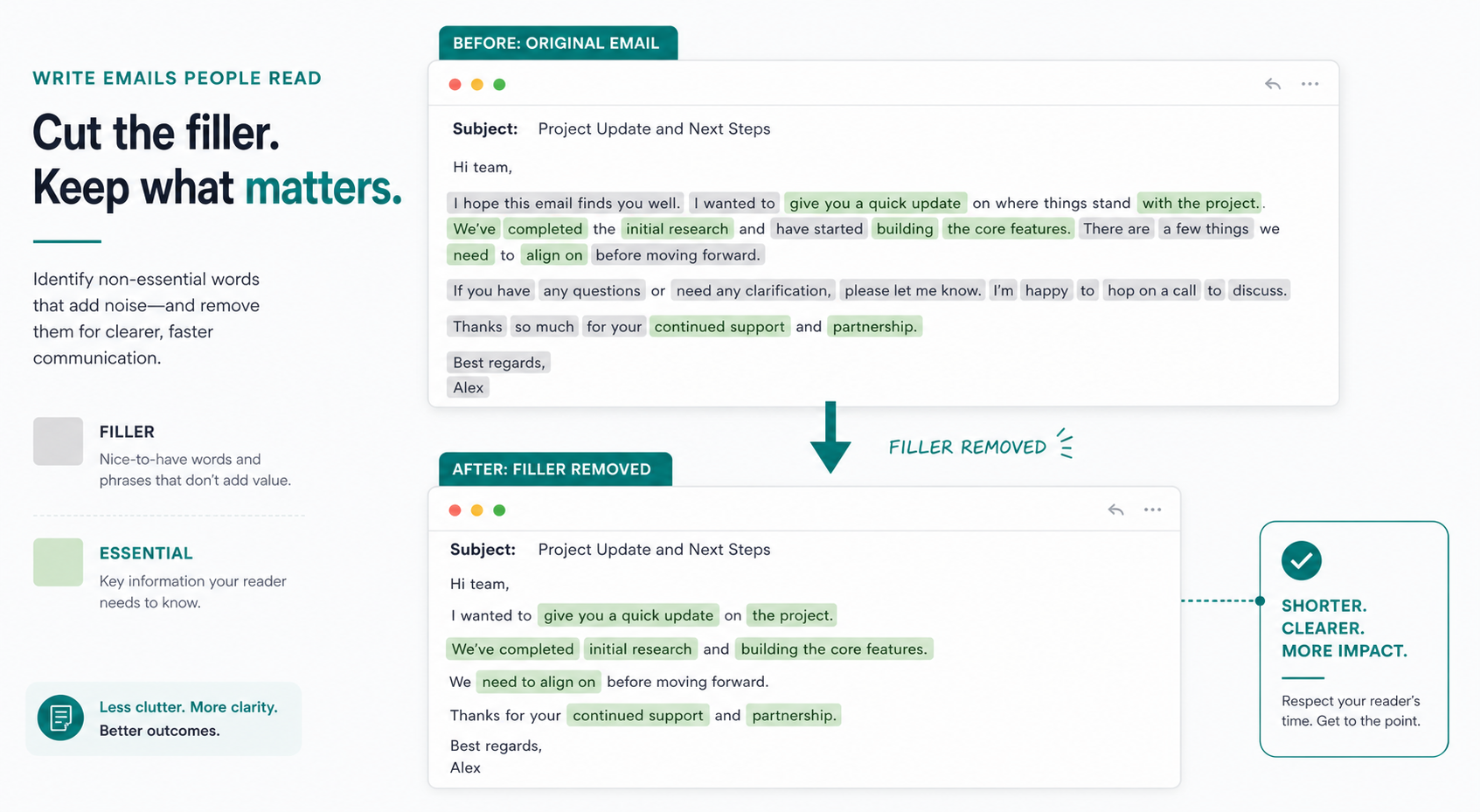The height and width of the screenshot is (812, 1480).
Task: Click the green dot in the Before email window
Action: pyautogui.click(x=499, y=85)
